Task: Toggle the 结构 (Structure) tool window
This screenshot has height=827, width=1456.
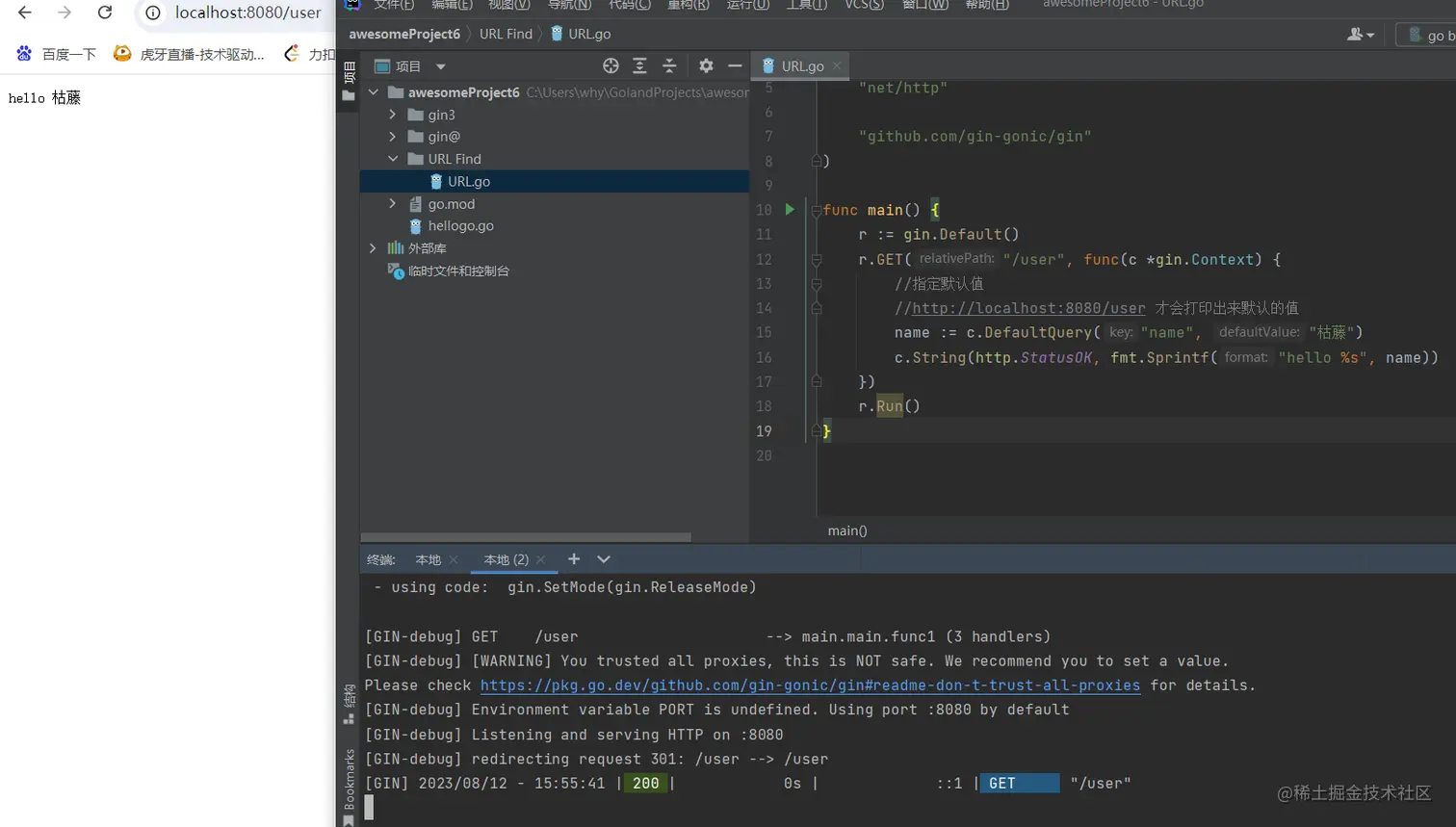Action: (349, 703)
